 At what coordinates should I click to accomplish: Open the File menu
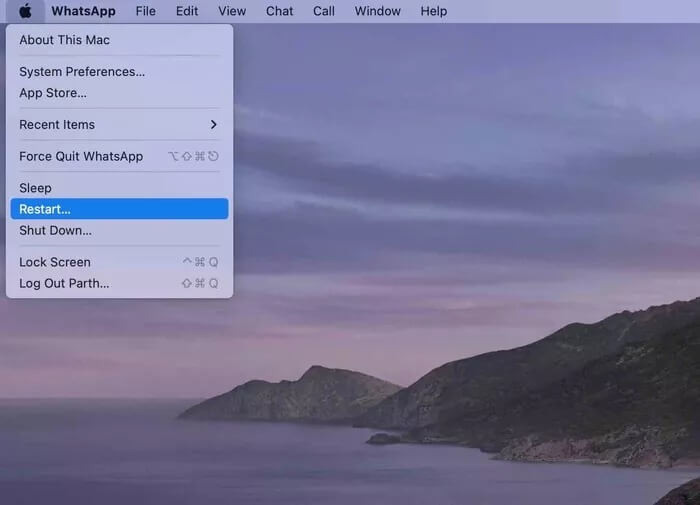point(146,11)
